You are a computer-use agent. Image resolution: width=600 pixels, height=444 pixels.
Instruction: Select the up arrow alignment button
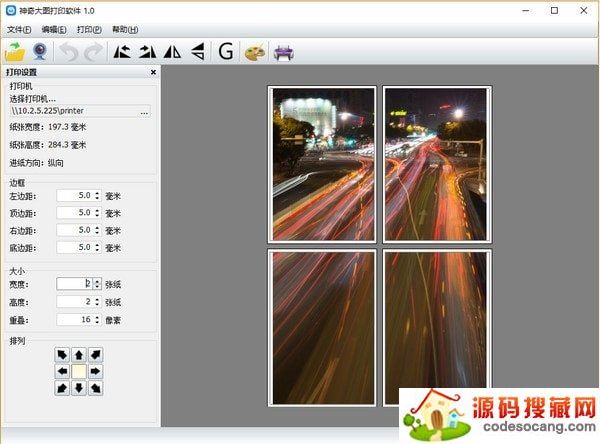click(79, 355)
